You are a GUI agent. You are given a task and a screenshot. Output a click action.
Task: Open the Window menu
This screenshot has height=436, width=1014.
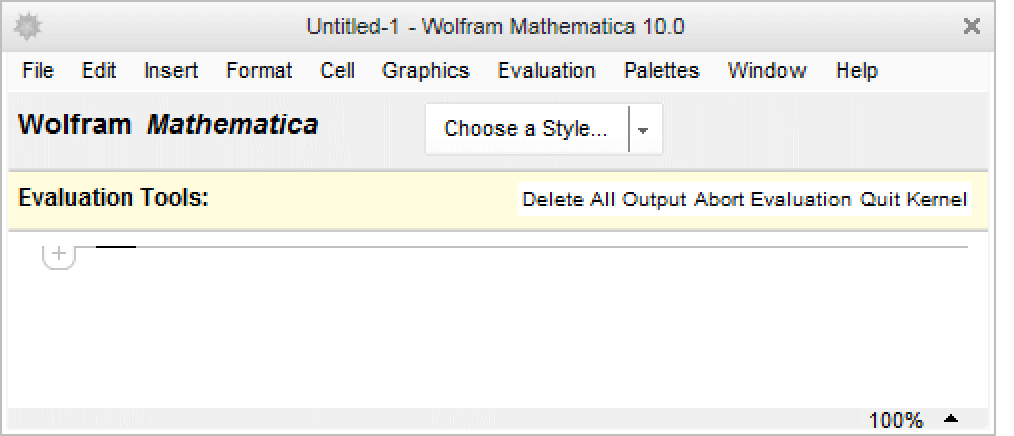(x=767, y=71)
